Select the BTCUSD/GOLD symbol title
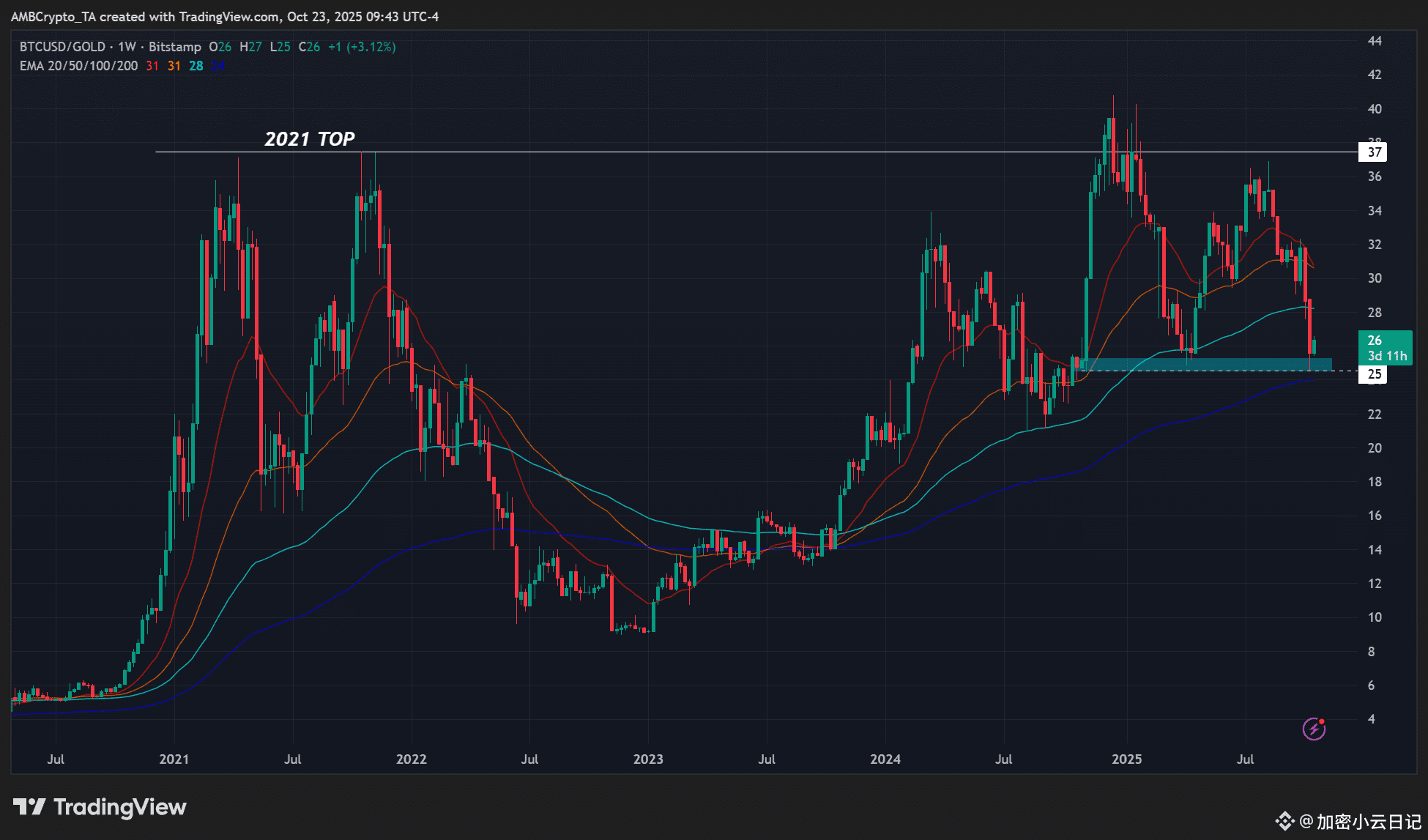1428x840 pixels. (62, 47)
